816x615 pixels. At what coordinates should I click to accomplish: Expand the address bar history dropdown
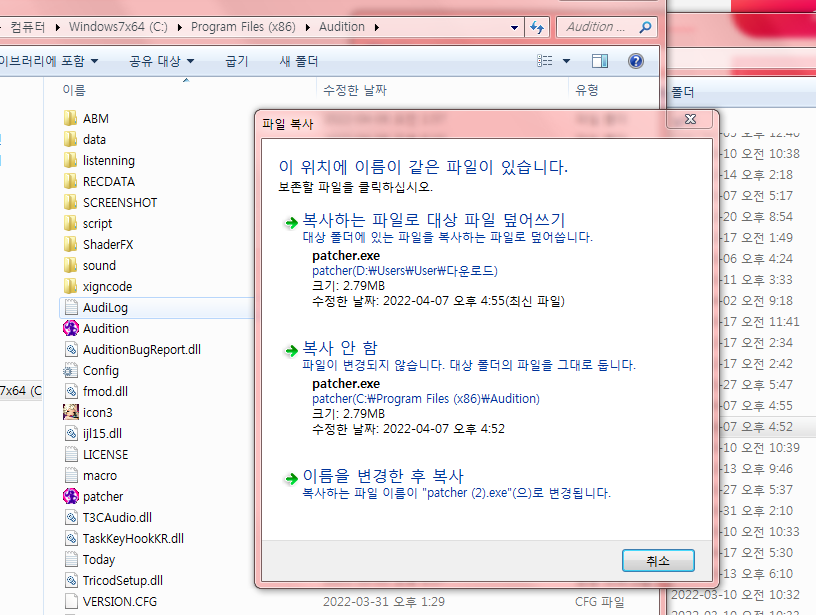tap(514, 28)
